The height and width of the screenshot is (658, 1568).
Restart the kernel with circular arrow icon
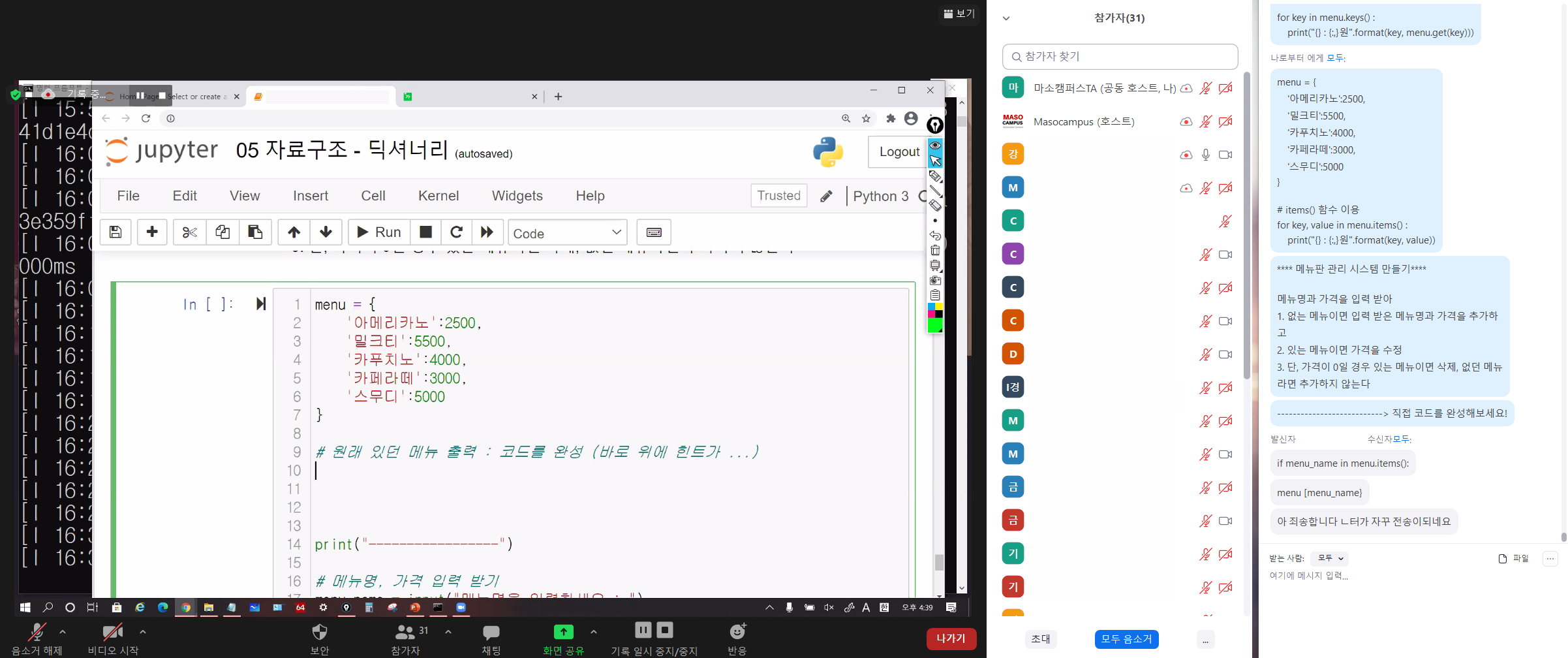457,232
